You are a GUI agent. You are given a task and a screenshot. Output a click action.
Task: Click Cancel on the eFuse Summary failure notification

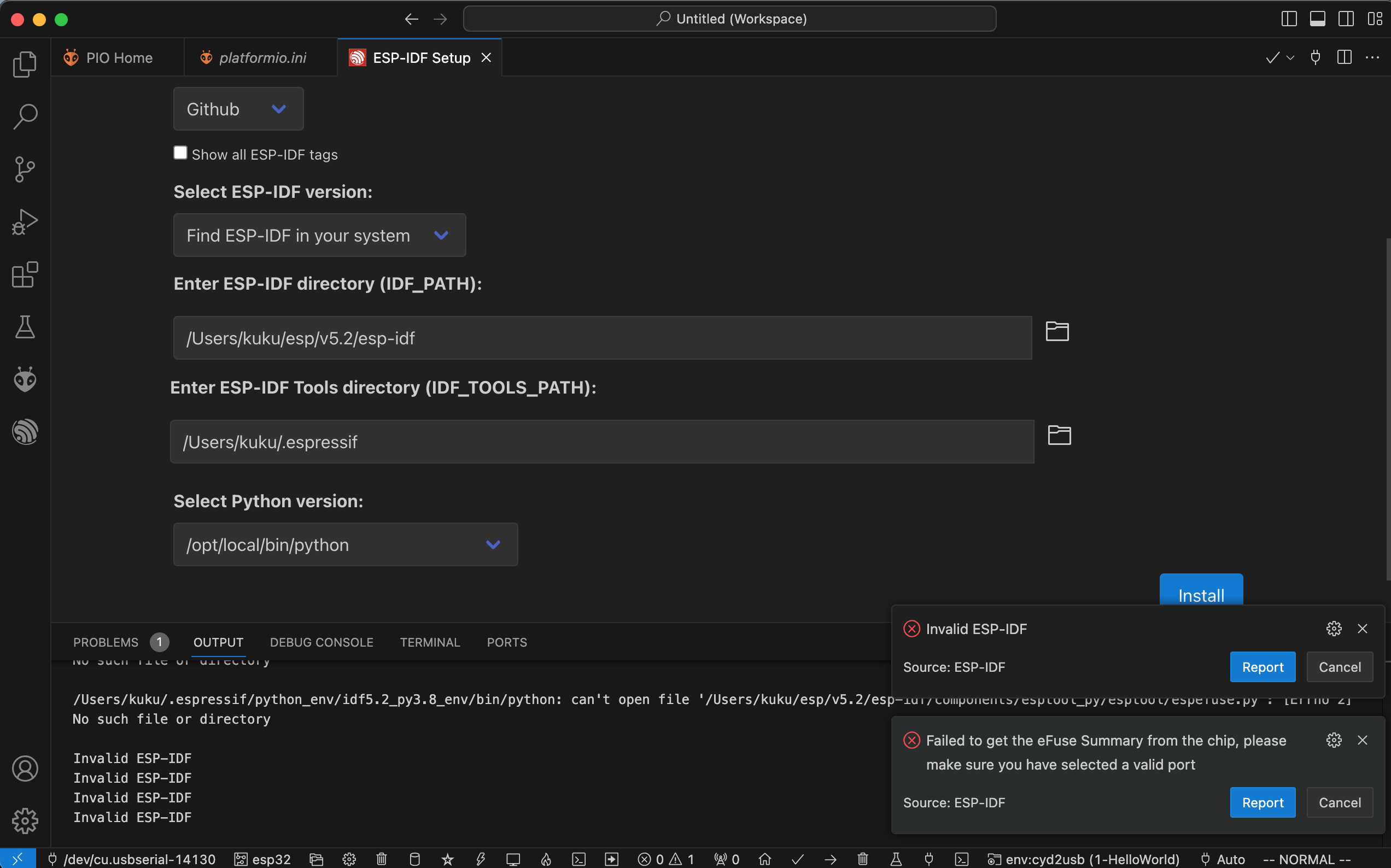coord(1340,802)
